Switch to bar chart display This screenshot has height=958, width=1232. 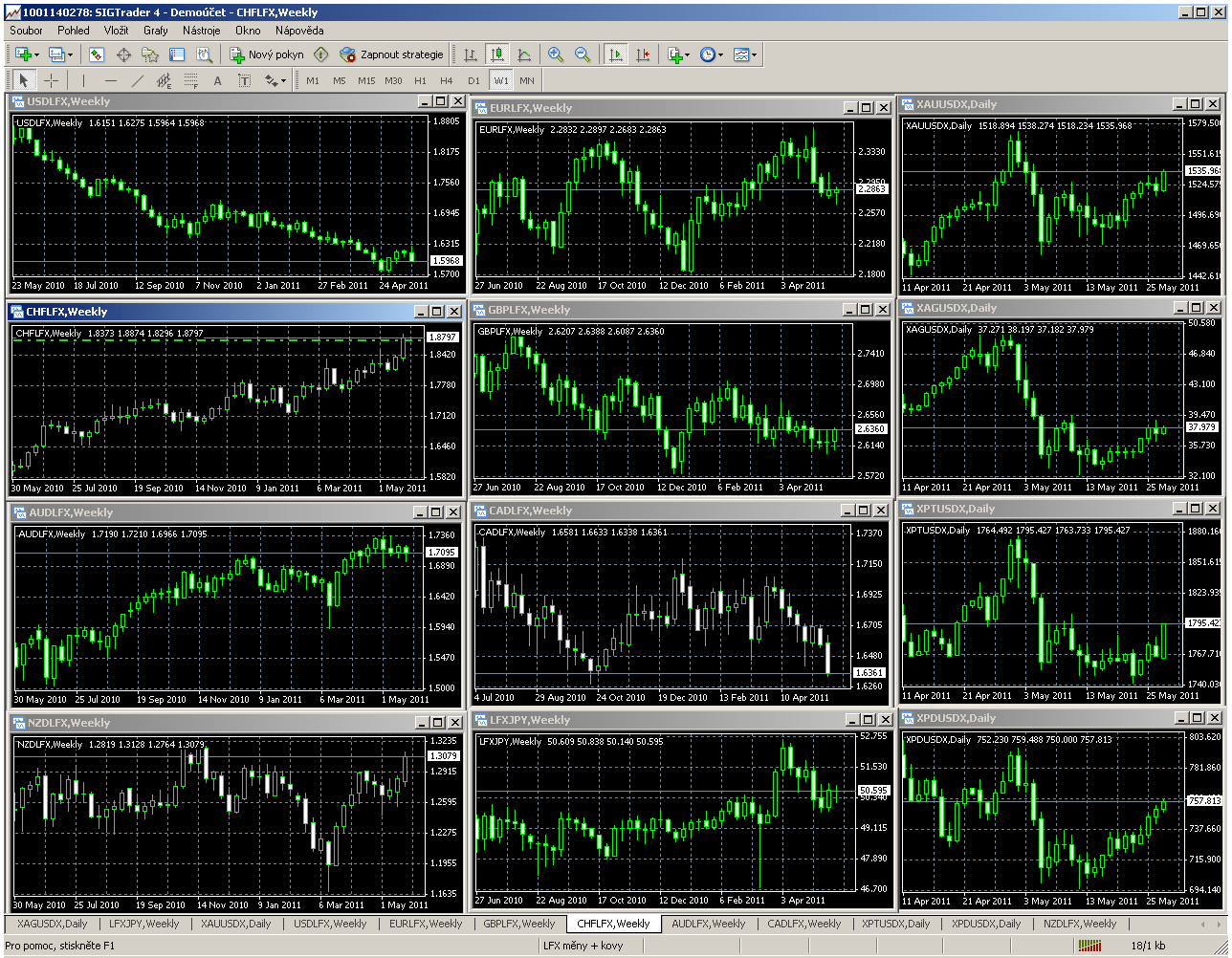(x=471, y=54)
